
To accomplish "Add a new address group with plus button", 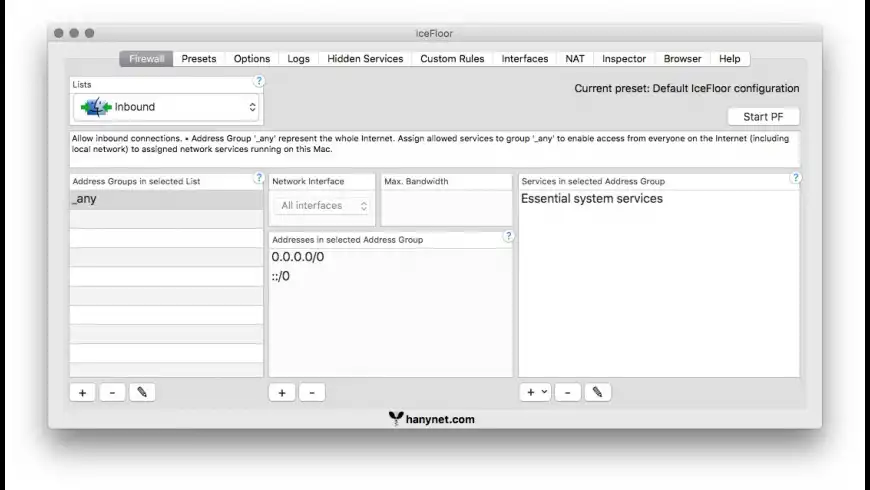I will [82, 392].
